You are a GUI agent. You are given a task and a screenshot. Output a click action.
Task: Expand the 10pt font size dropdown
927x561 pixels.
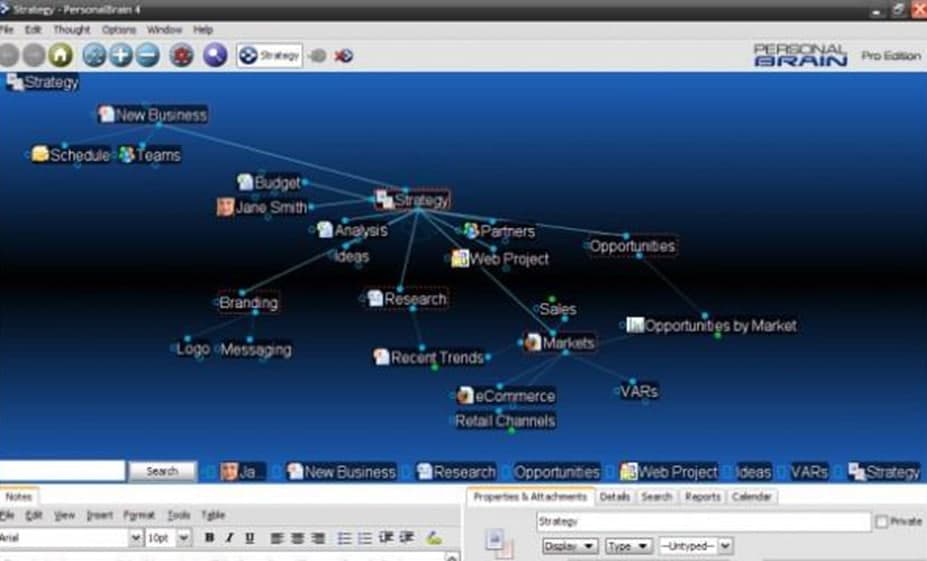184,538
